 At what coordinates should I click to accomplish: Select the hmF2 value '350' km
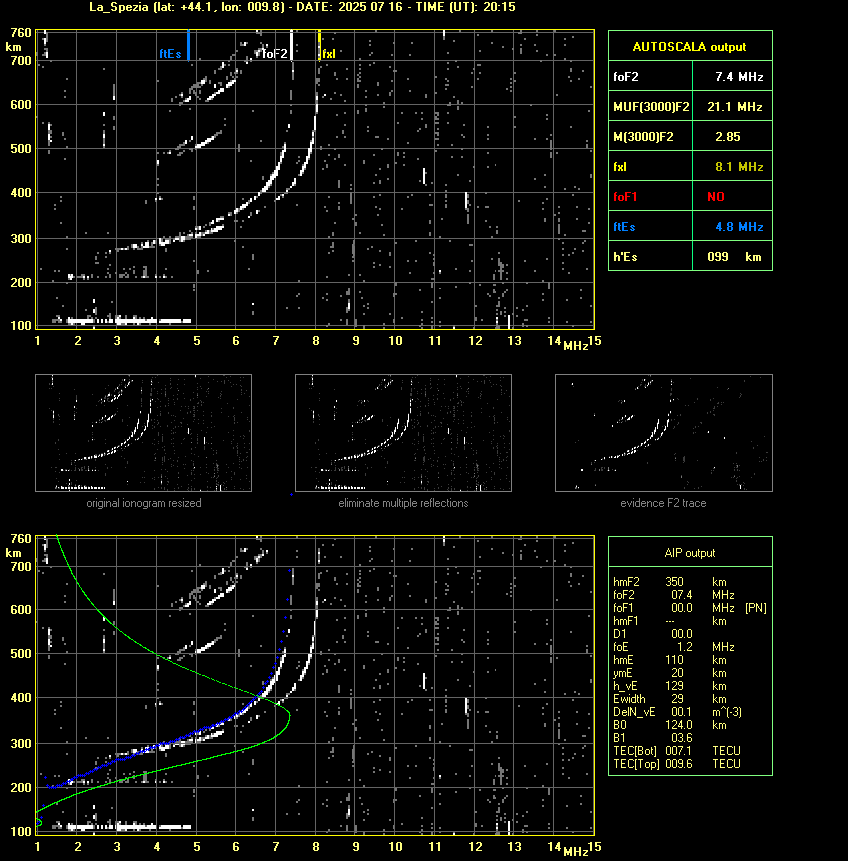[674, 582]
